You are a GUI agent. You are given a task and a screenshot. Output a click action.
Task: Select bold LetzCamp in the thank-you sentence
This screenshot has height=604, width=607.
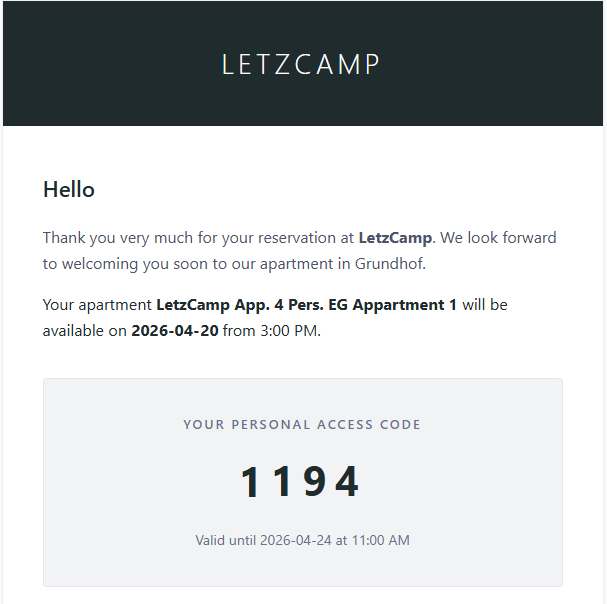click(x=395, y=238)
